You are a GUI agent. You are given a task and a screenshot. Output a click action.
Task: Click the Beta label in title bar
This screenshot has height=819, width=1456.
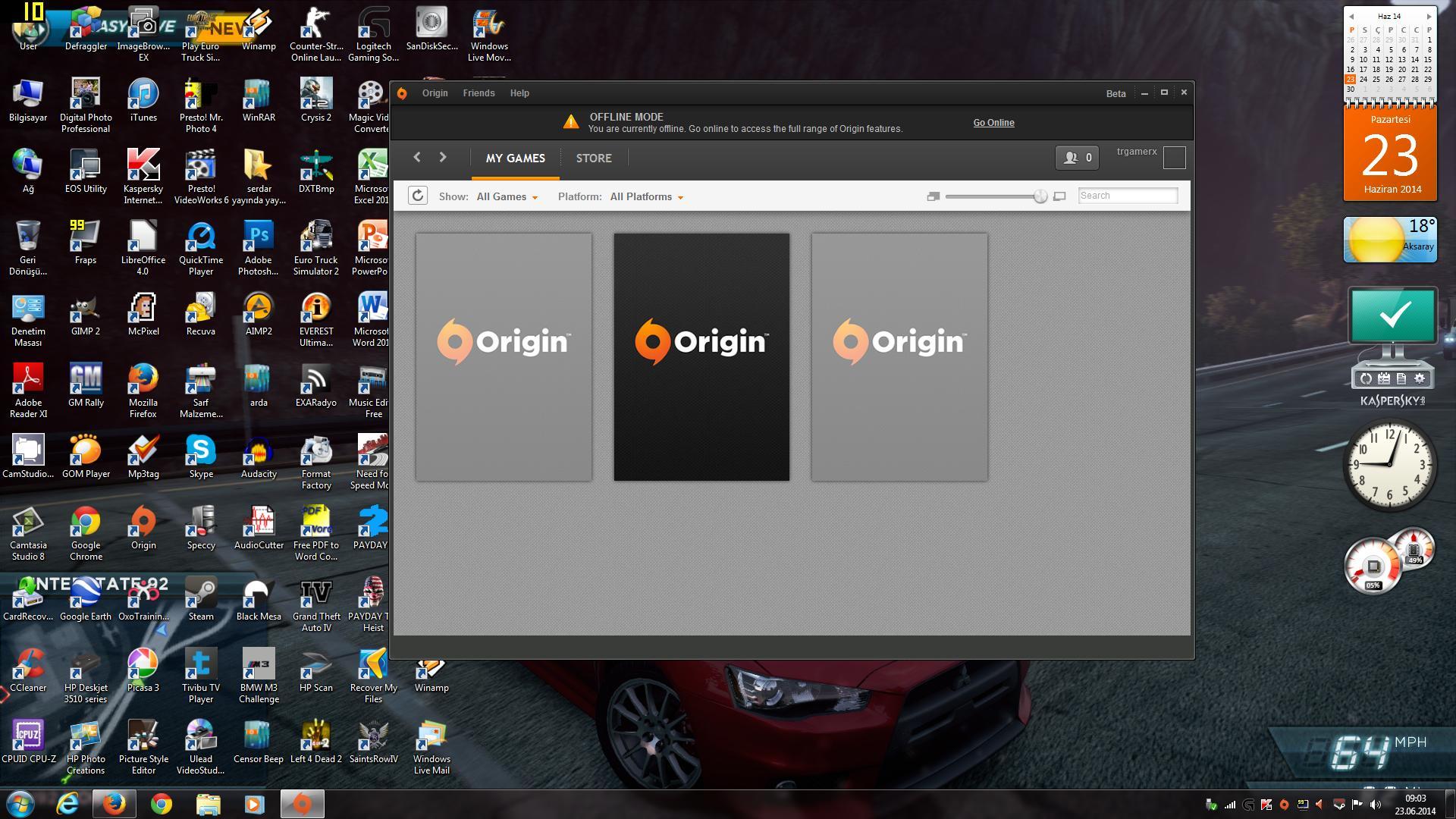[x=1116, y=94]
